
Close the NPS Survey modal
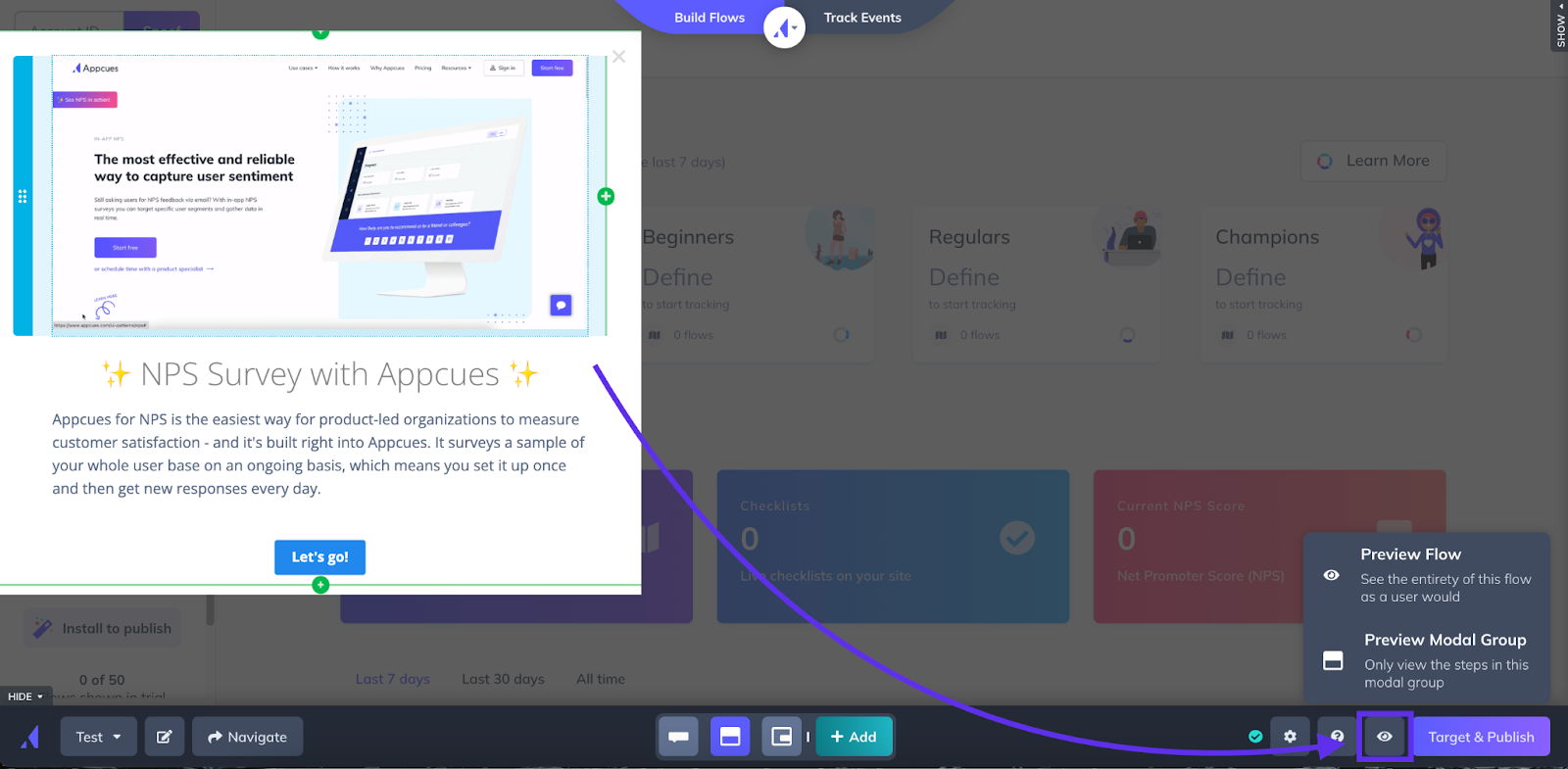pyautogui.click(x=618, y=57)
